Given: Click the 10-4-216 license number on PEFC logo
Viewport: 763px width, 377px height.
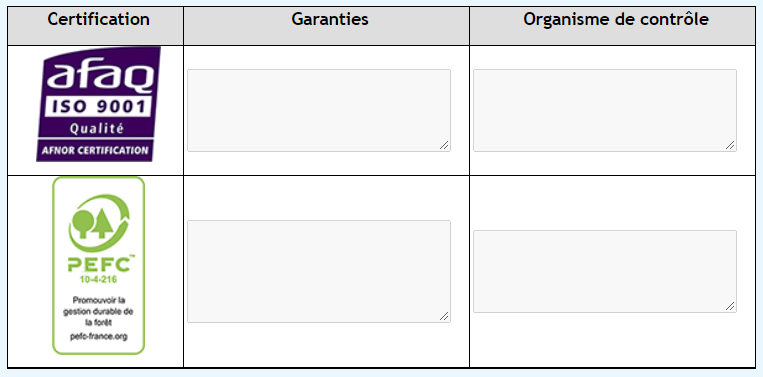Looking at the screenshot, I should (x=99, y=280).
